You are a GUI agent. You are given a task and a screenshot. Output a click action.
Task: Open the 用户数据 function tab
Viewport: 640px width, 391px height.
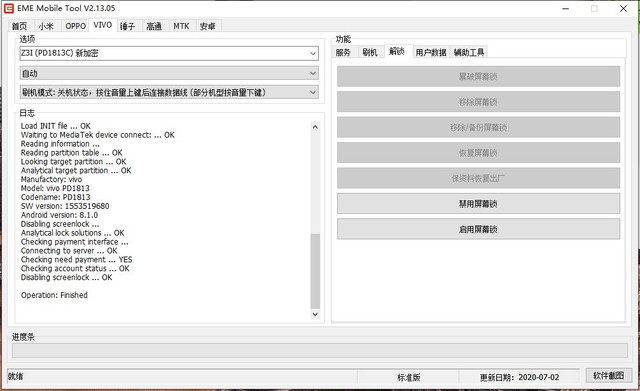pyautogui.click(x=431, y=52)
